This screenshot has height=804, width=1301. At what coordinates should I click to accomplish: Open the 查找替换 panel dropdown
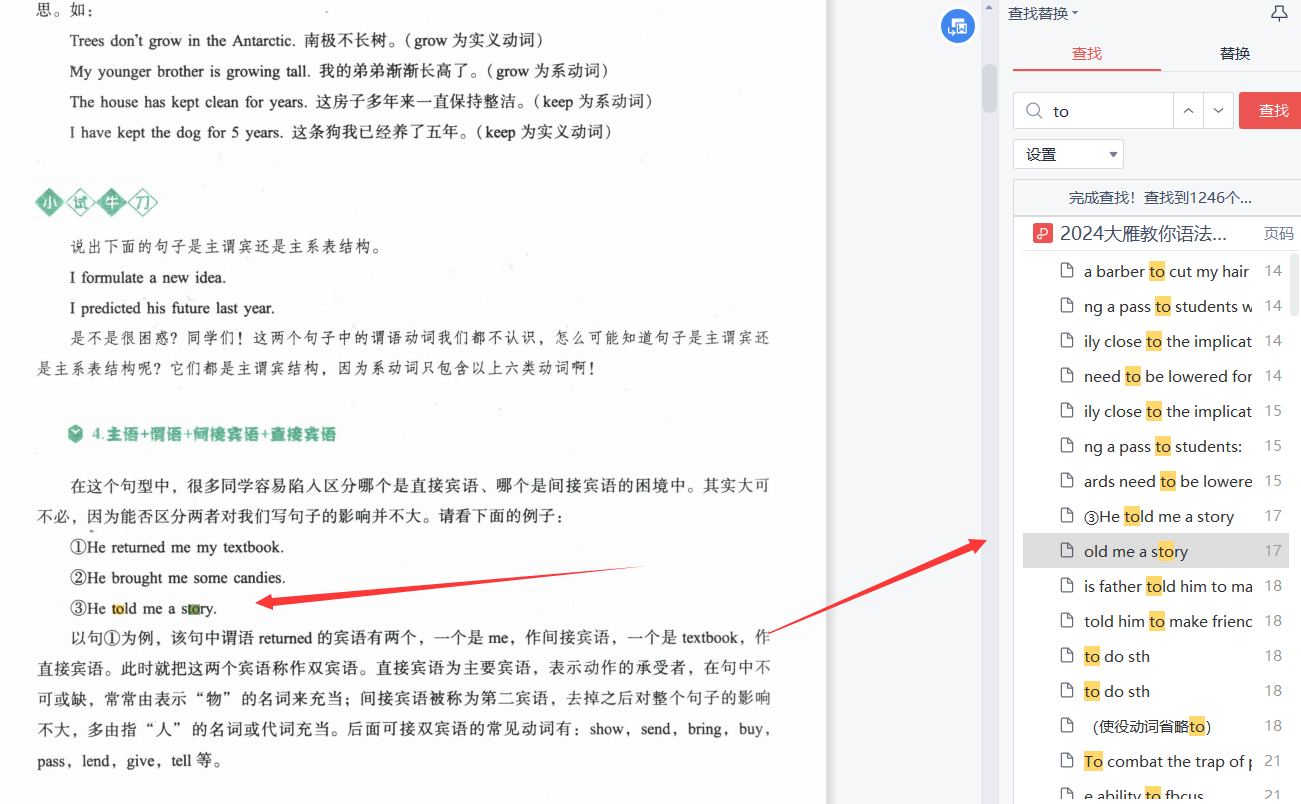(x=1043, y=13)
